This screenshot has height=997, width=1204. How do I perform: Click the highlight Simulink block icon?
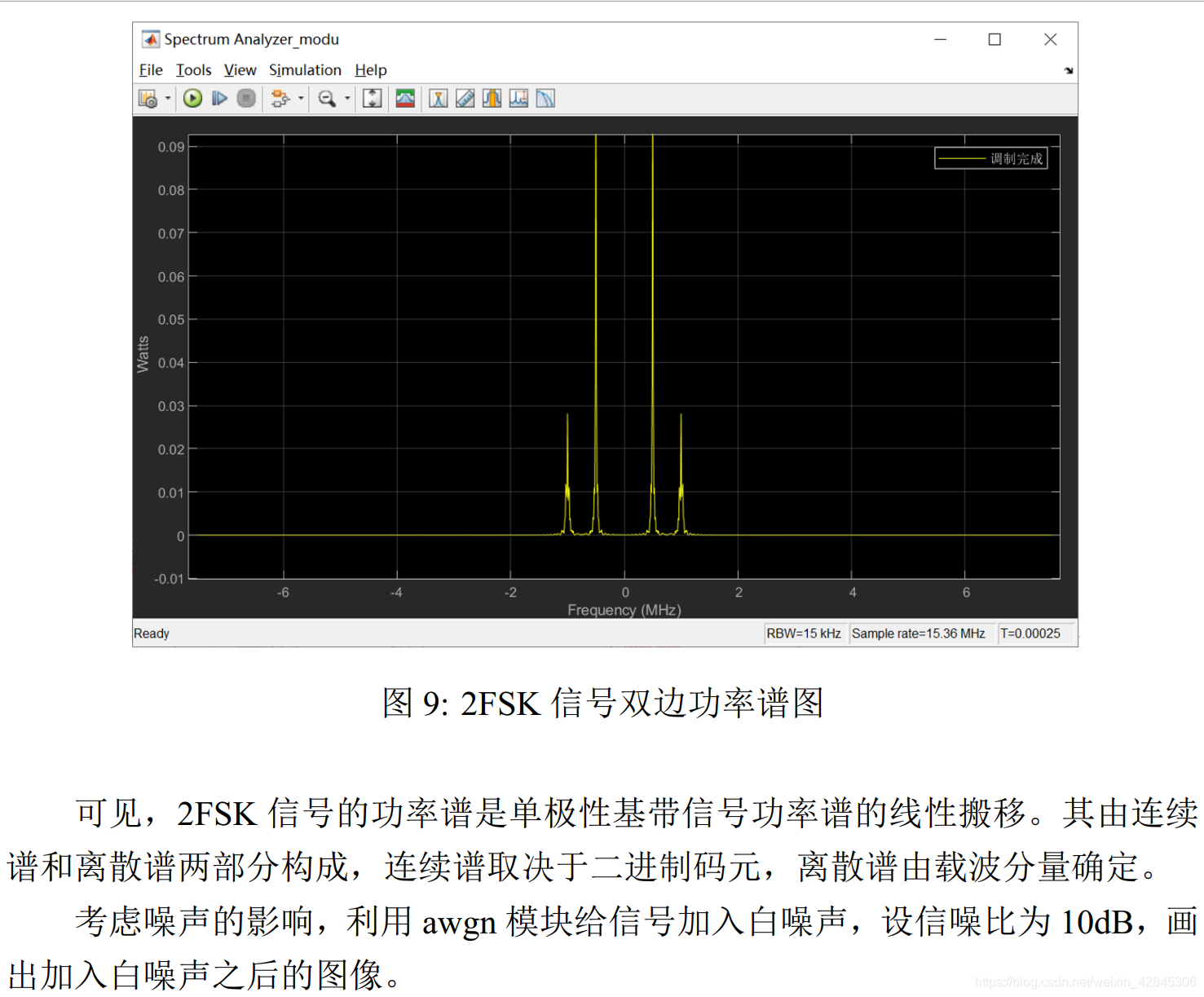280,99
